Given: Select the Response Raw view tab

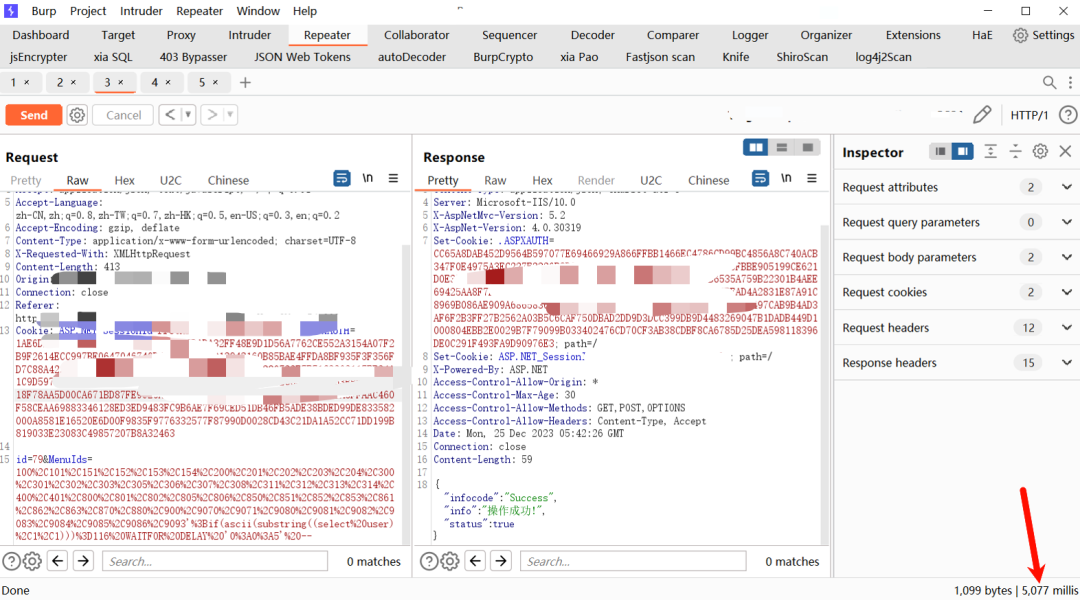Looking at the screenshot, I should coord(495,180).
